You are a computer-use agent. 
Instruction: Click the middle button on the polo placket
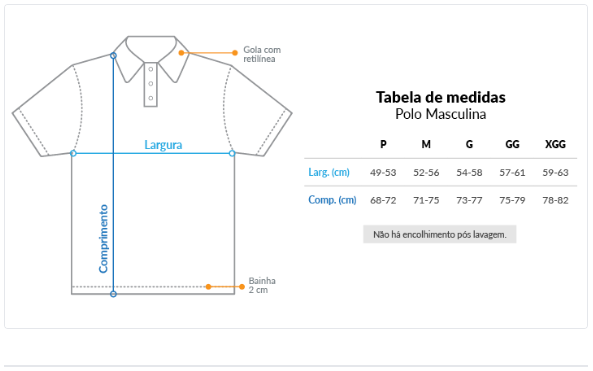(x=151, y=84)
